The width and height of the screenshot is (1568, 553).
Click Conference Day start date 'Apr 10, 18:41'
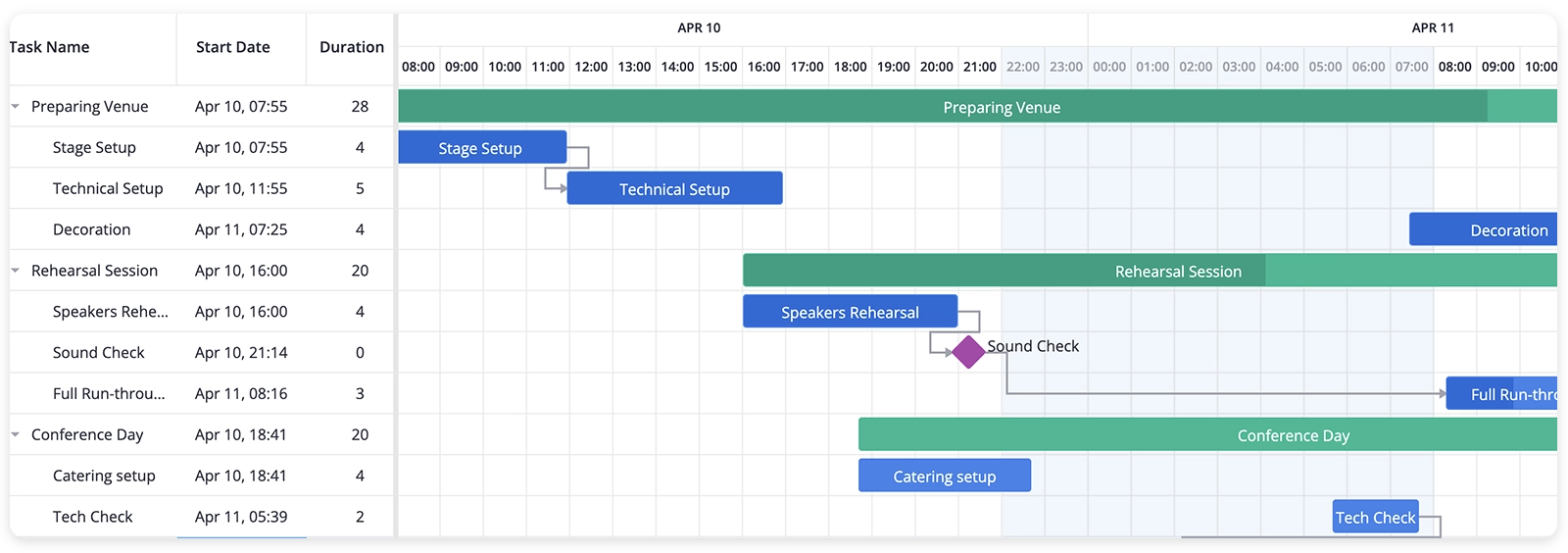pos(241,434)
